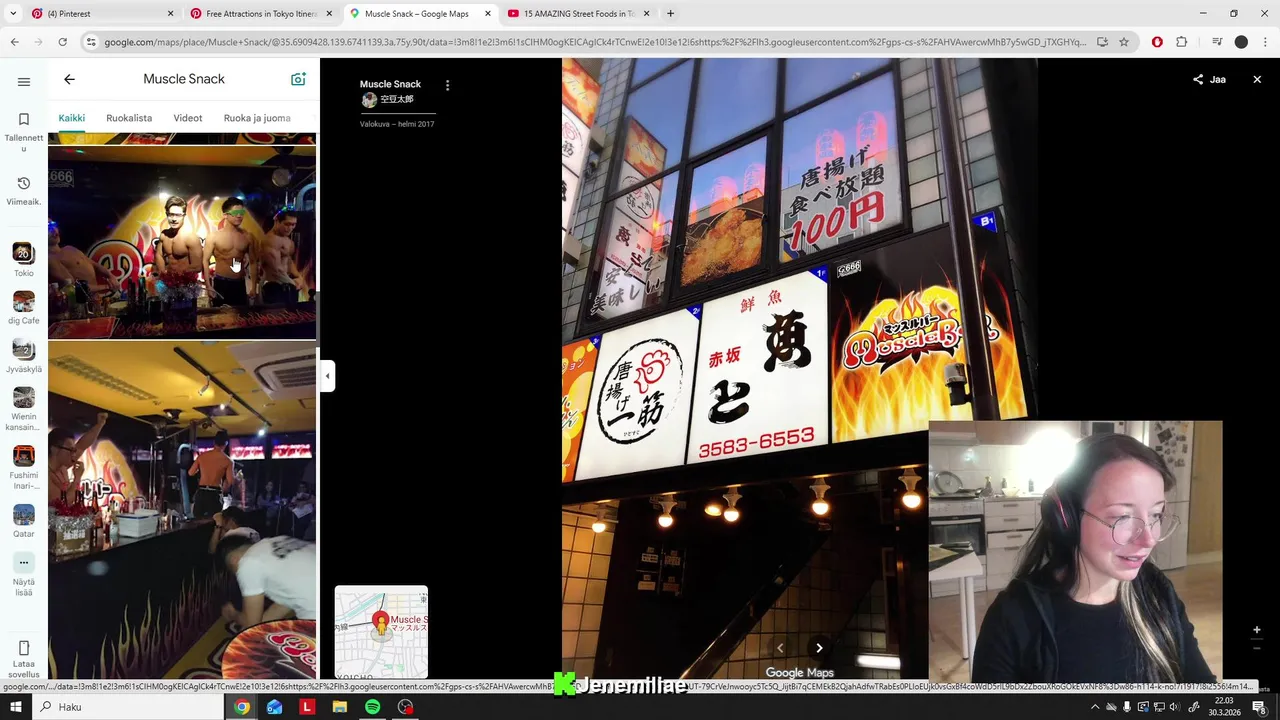The width and height of the screenshot is (1280, 720).
Task: Click the browser back arrow
Action: point(14,42)
